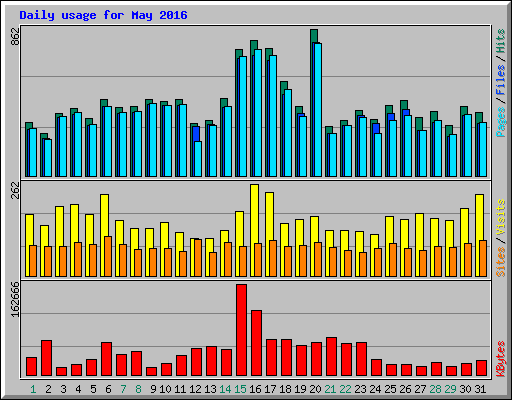This screenshot has width=512, height=400.
Task: Click the day 26 label on the x-axis
Action: 405,389
